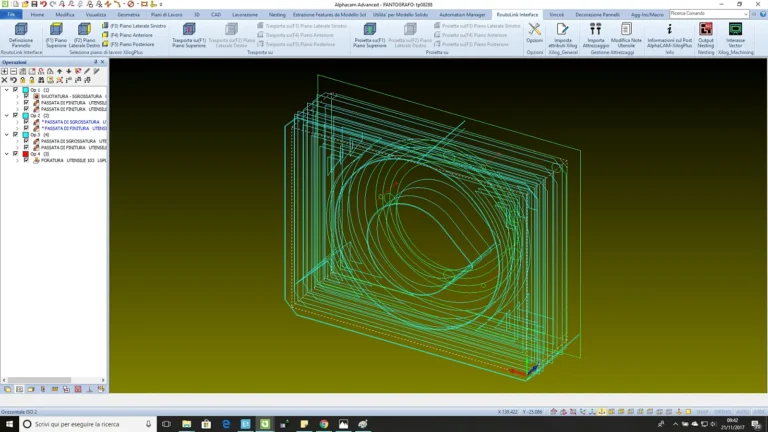Open the Nesting ribbon tab
The image size is (768, 432).
[x=277, y=15]
